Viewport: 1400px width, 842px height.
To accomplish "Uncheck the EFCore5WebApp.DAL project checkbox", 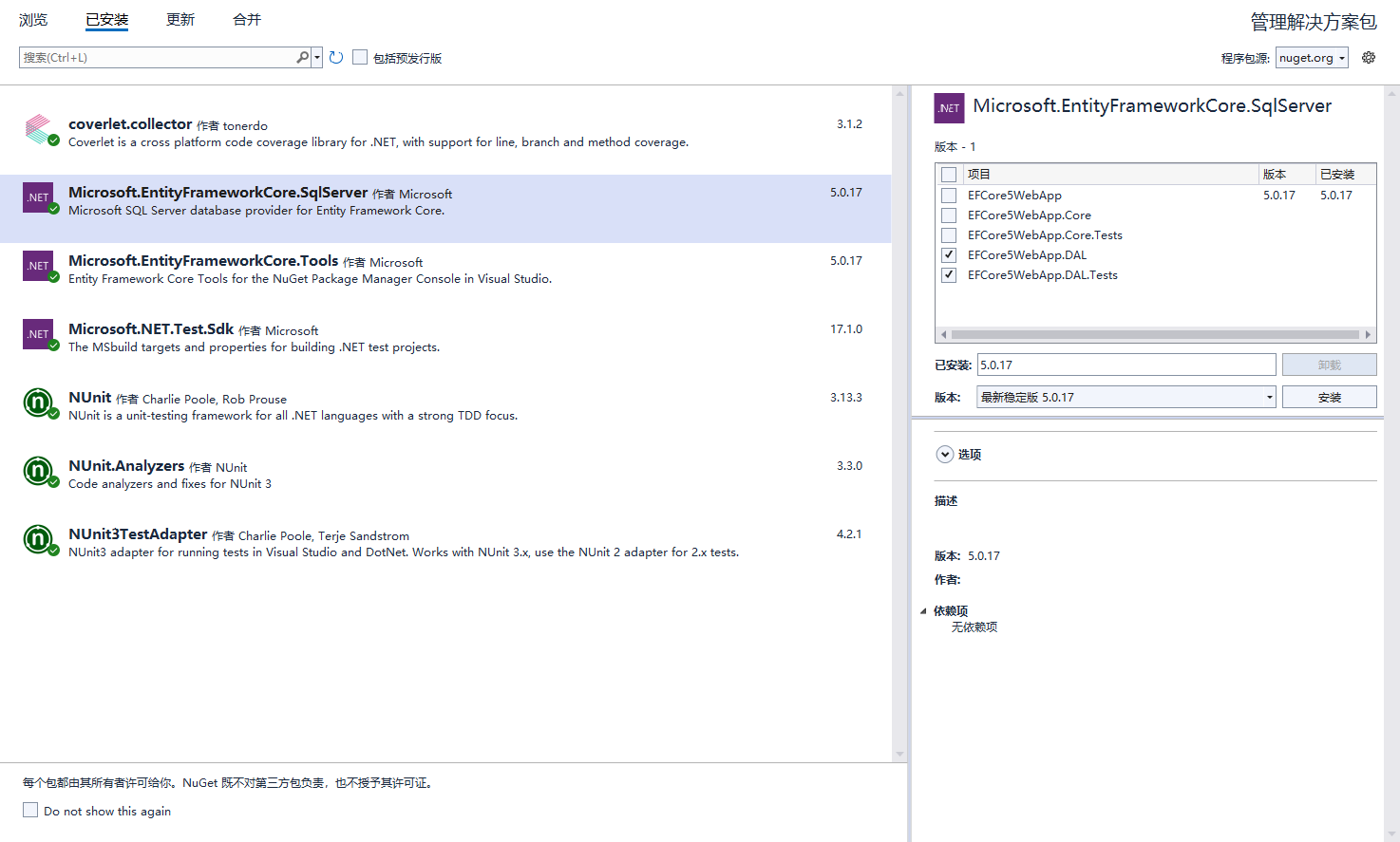I will click(x=949, y=255).
